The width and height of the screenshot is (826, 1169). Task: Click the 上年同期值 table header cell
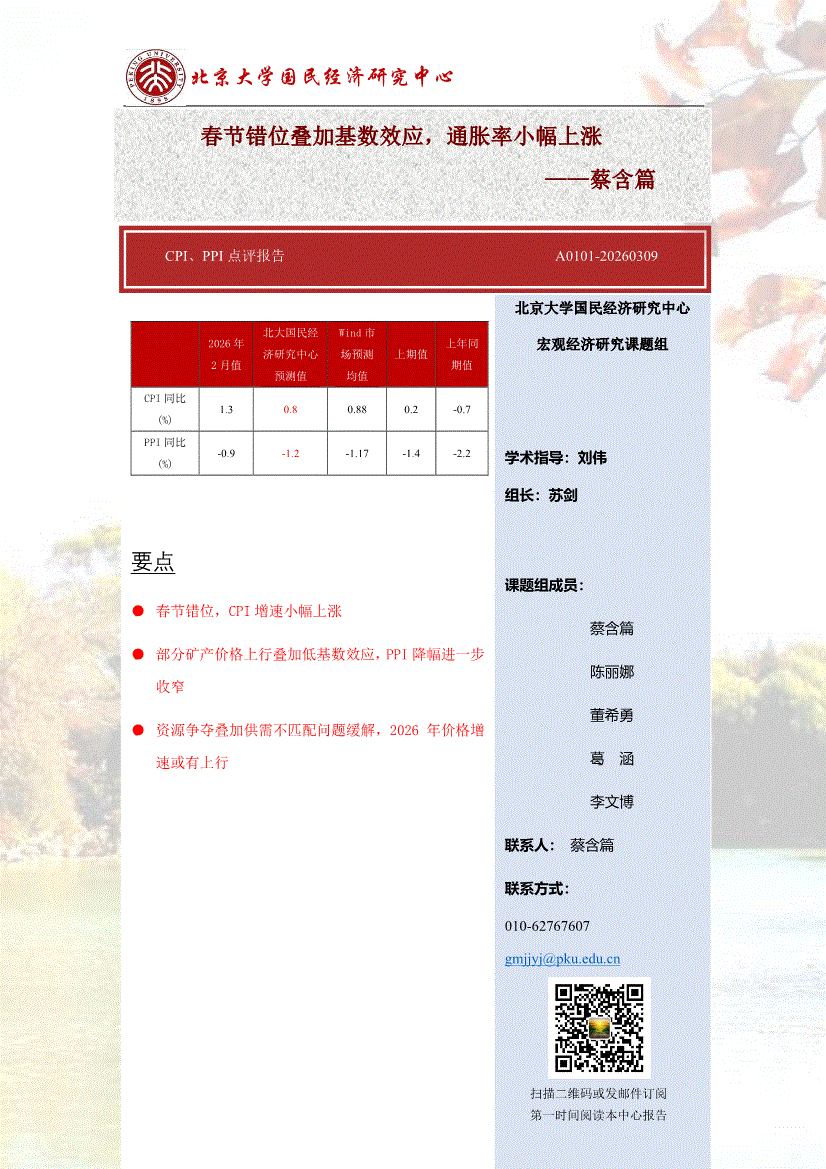click(461, 354)
